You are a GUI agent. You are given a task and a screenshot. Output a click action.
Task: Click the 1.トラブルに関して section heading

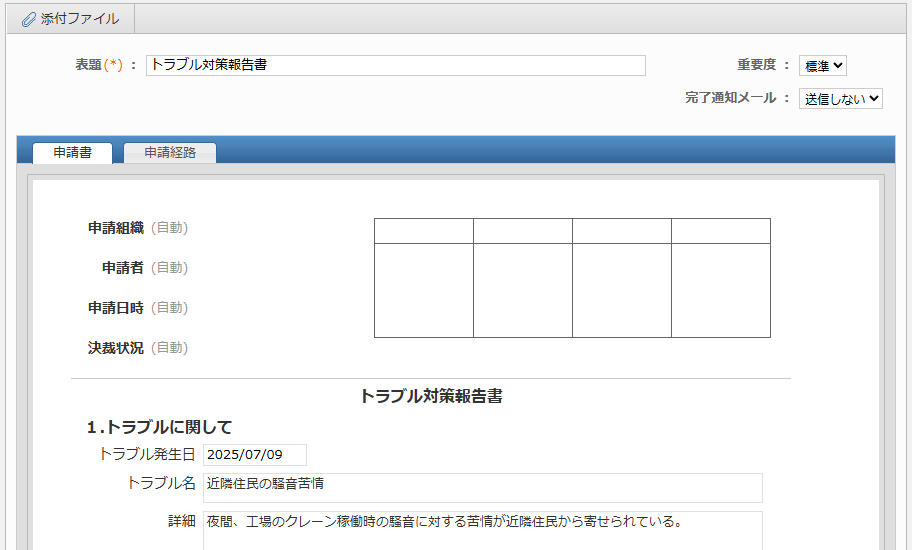click(160, 427)
